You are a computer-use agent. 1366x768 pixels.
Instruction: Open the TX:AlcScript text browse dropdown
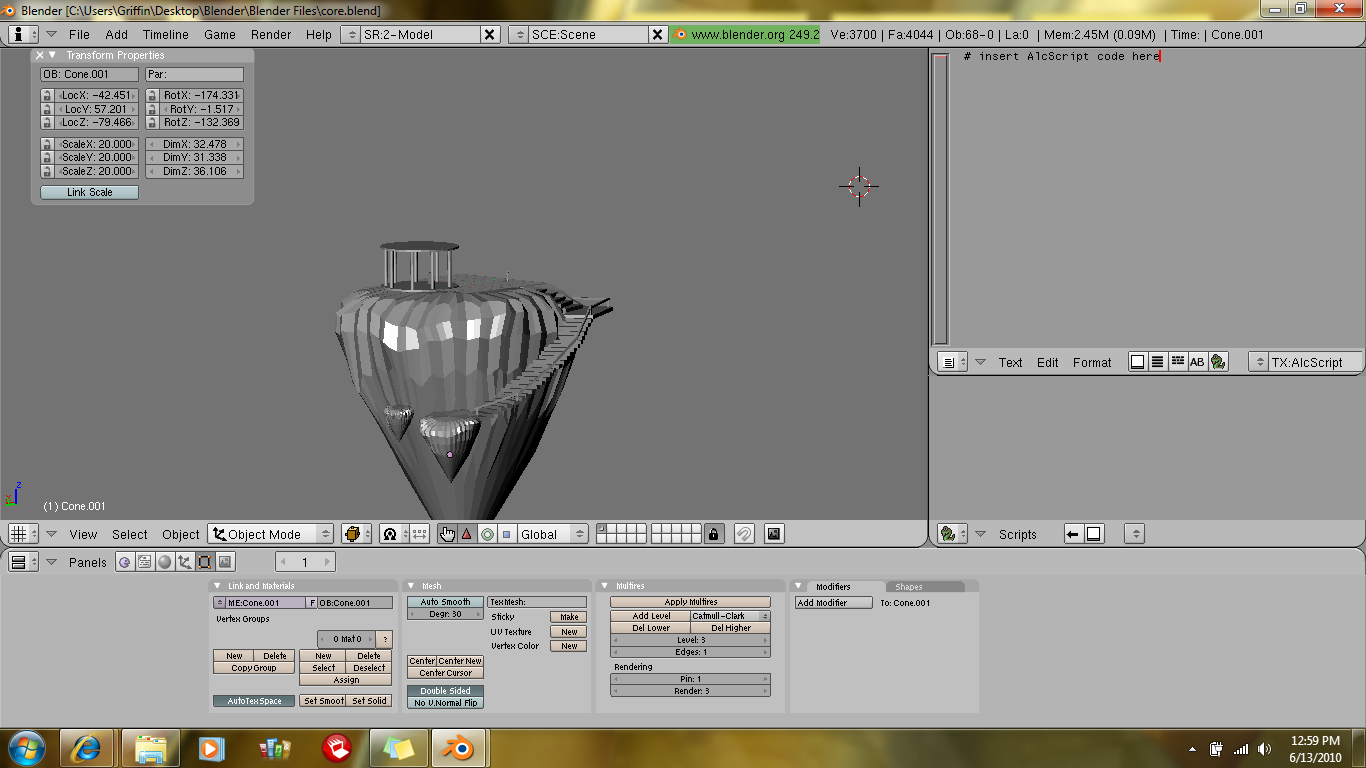click(x=1259, y=362)
